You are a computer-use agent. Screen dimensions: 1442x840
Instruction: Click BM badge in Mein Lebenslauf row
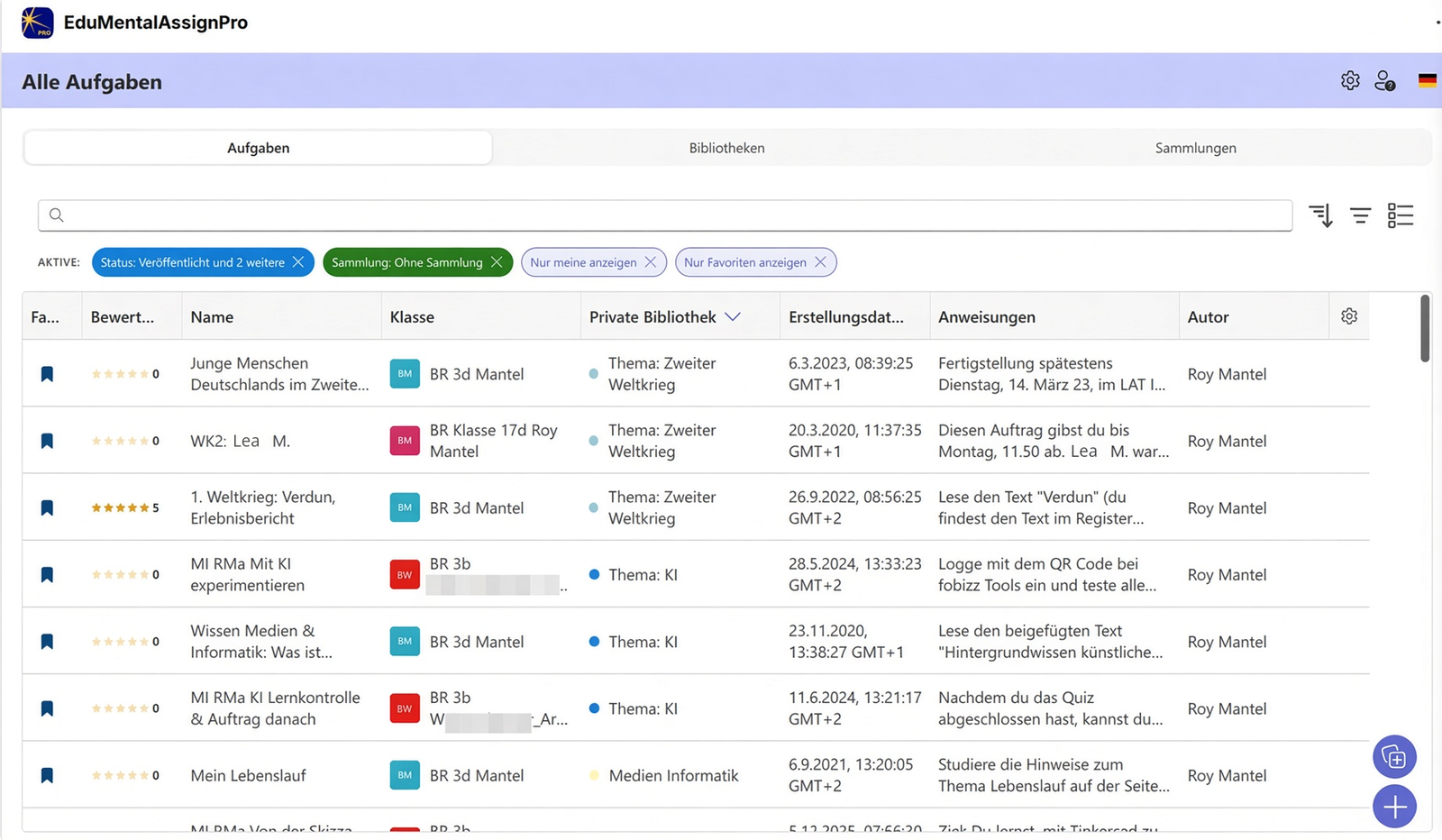[x=405, y=775]
